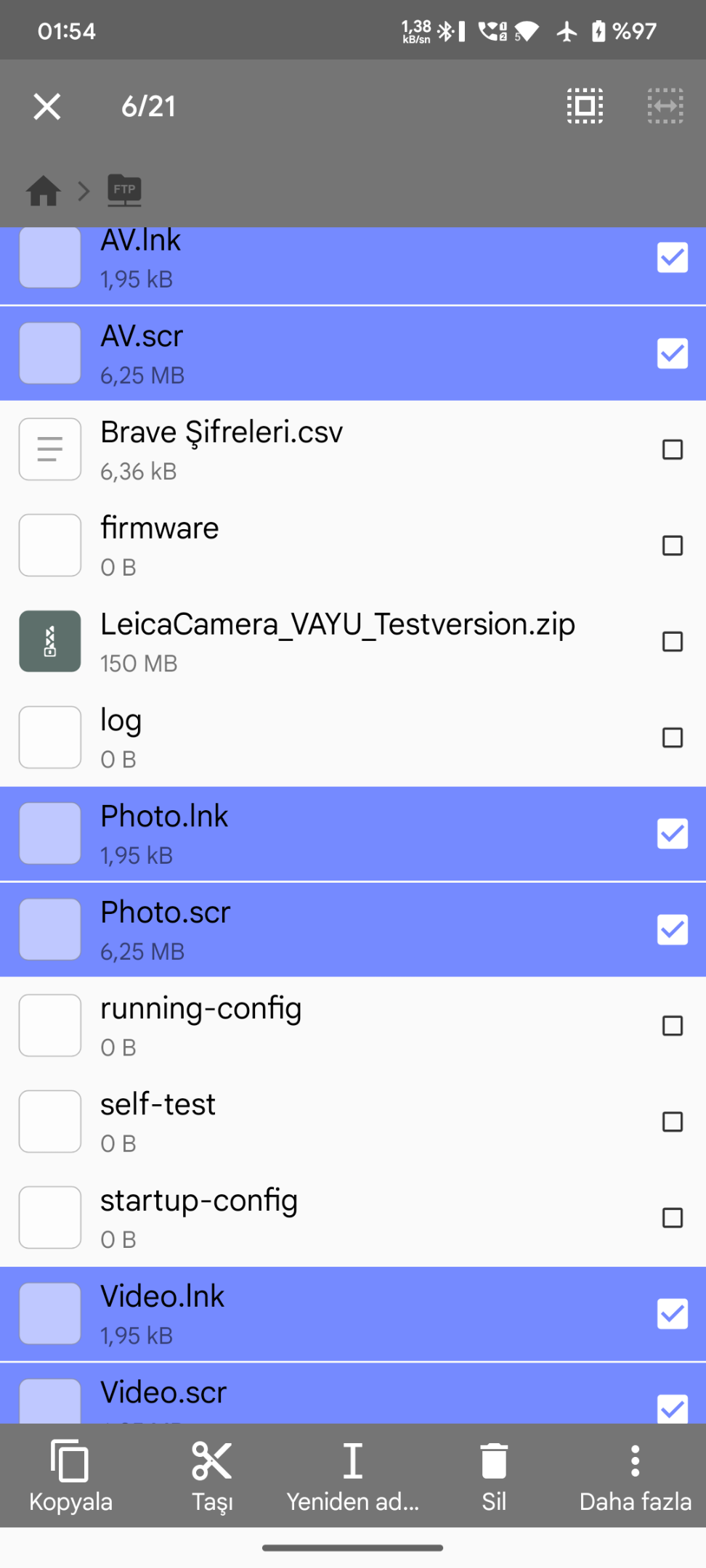The height and width of the screenshot is (1568, 706).
Task: Tap the startup-config file entry
Action: point(353,1217)
